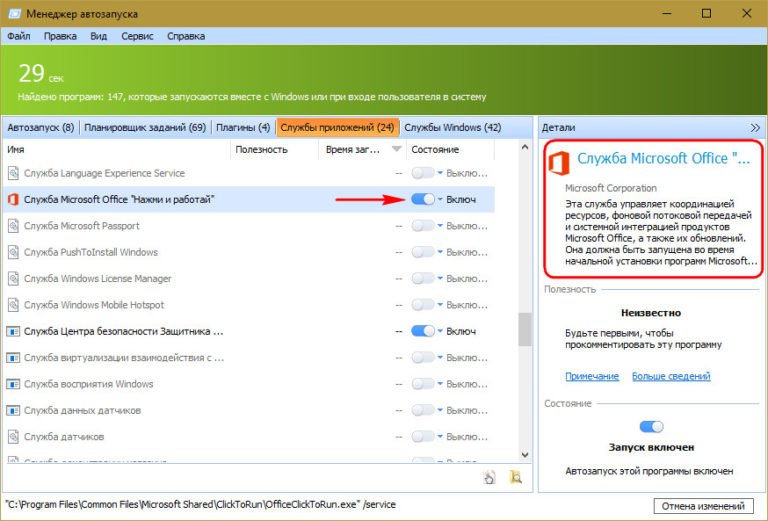
Task: Click the Microsoft Passport service icon
Action: [x=14, y=226]
